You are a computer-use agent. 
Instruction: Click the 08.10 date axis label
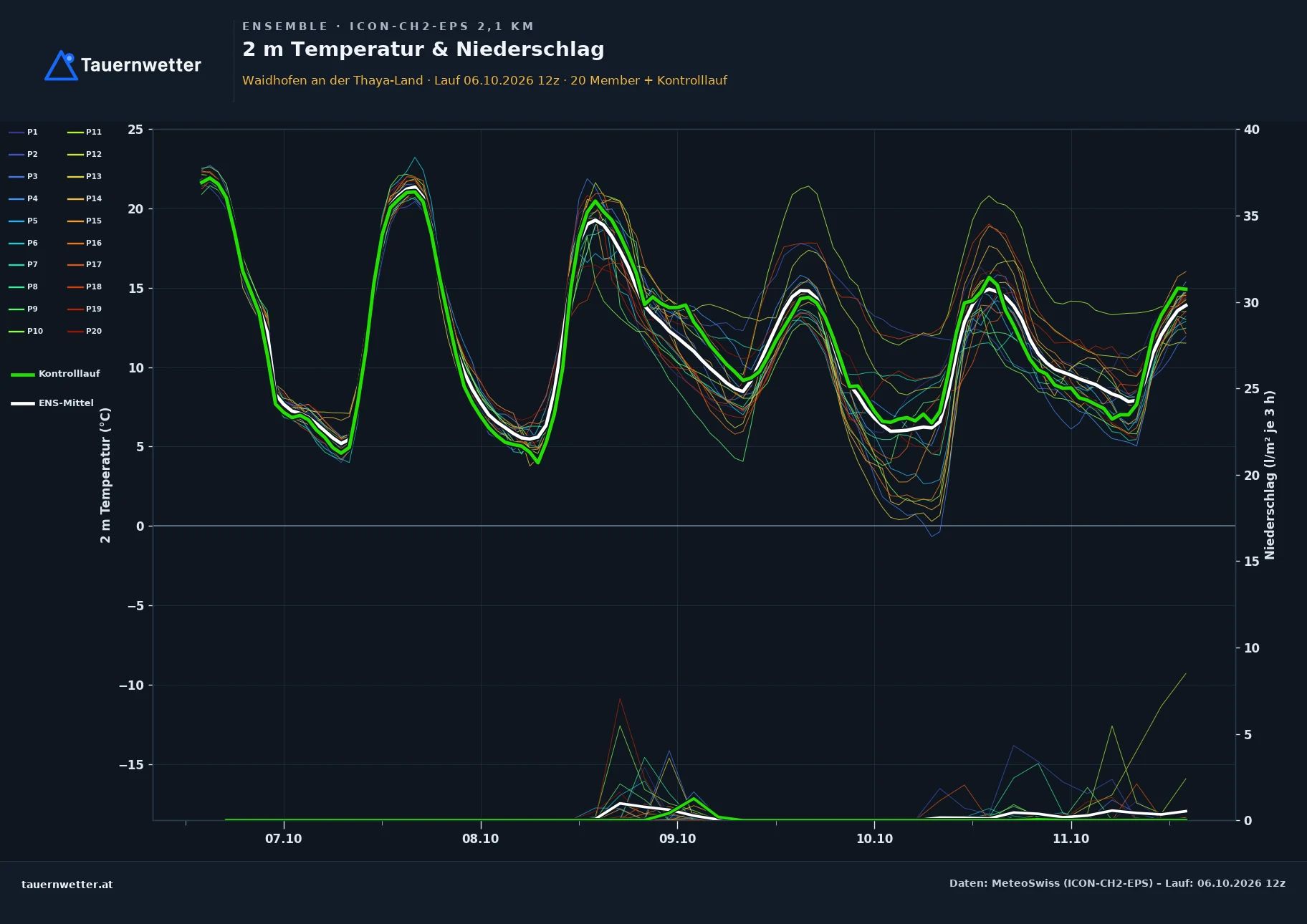coord(481,839)
